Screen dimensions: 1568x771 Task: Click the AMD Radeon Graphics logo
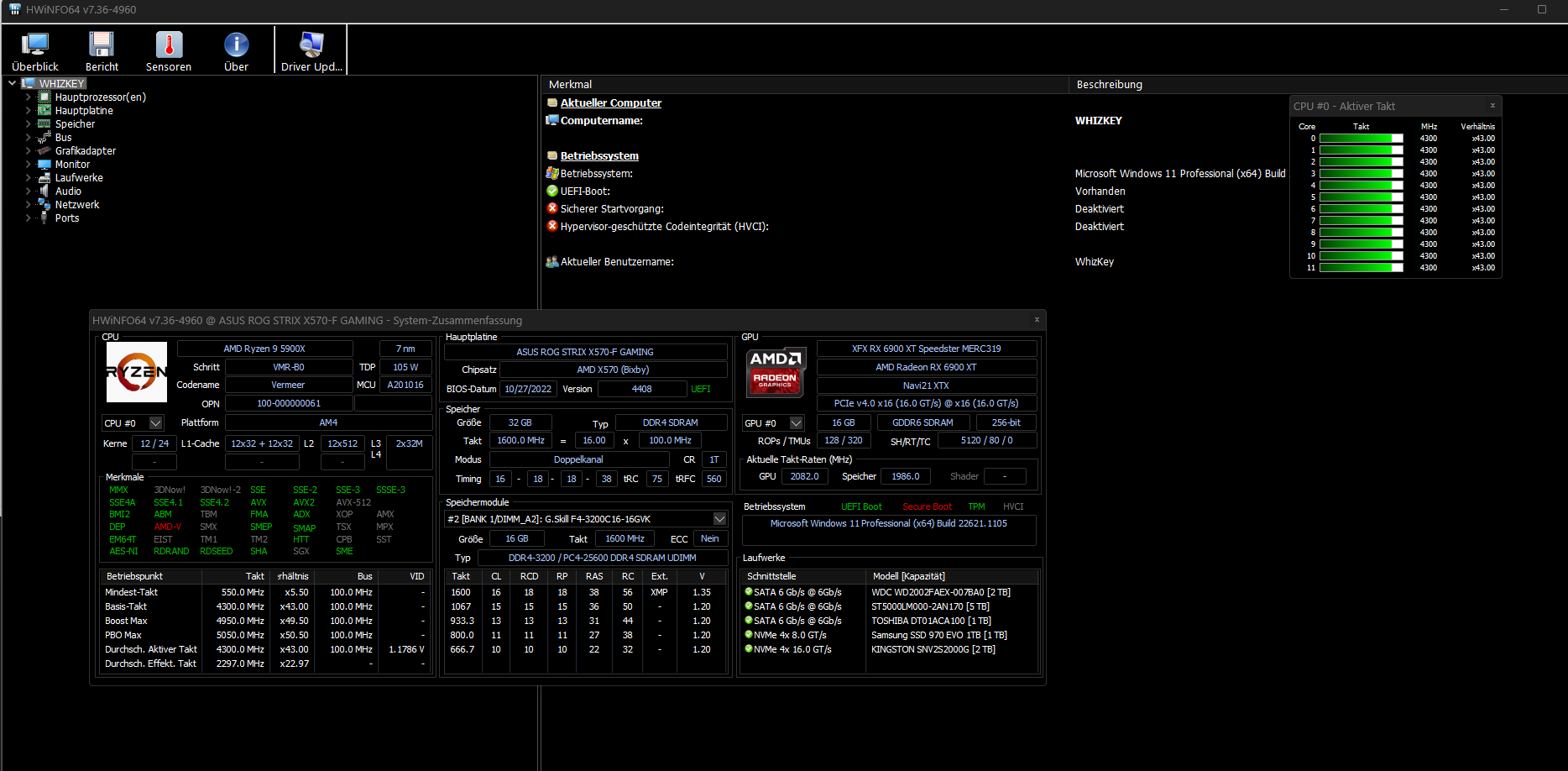pyautogui.click(x=776, y=372)
